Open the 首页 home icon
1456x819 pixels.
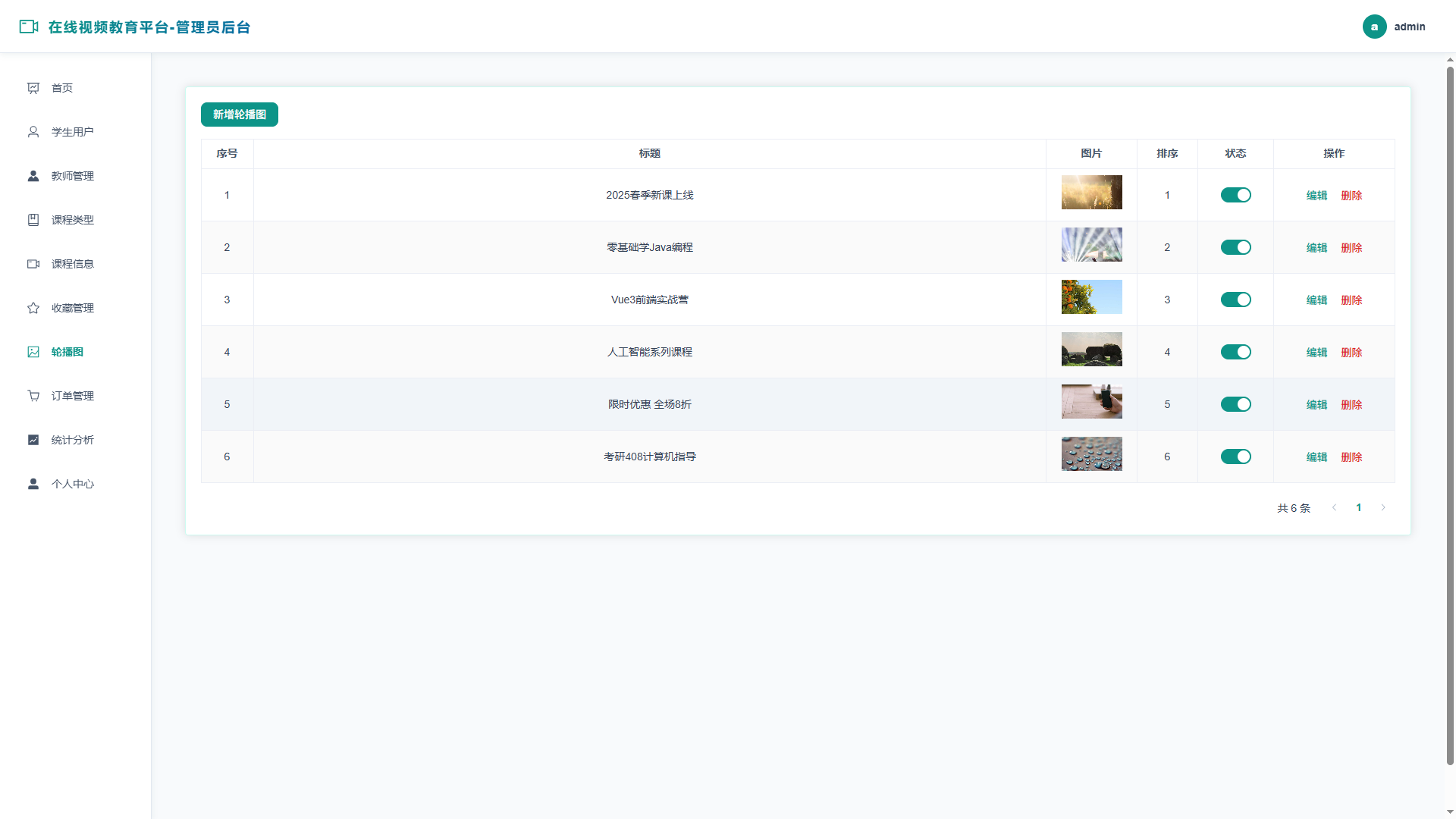pyautogui.click(x=33, y=88)
